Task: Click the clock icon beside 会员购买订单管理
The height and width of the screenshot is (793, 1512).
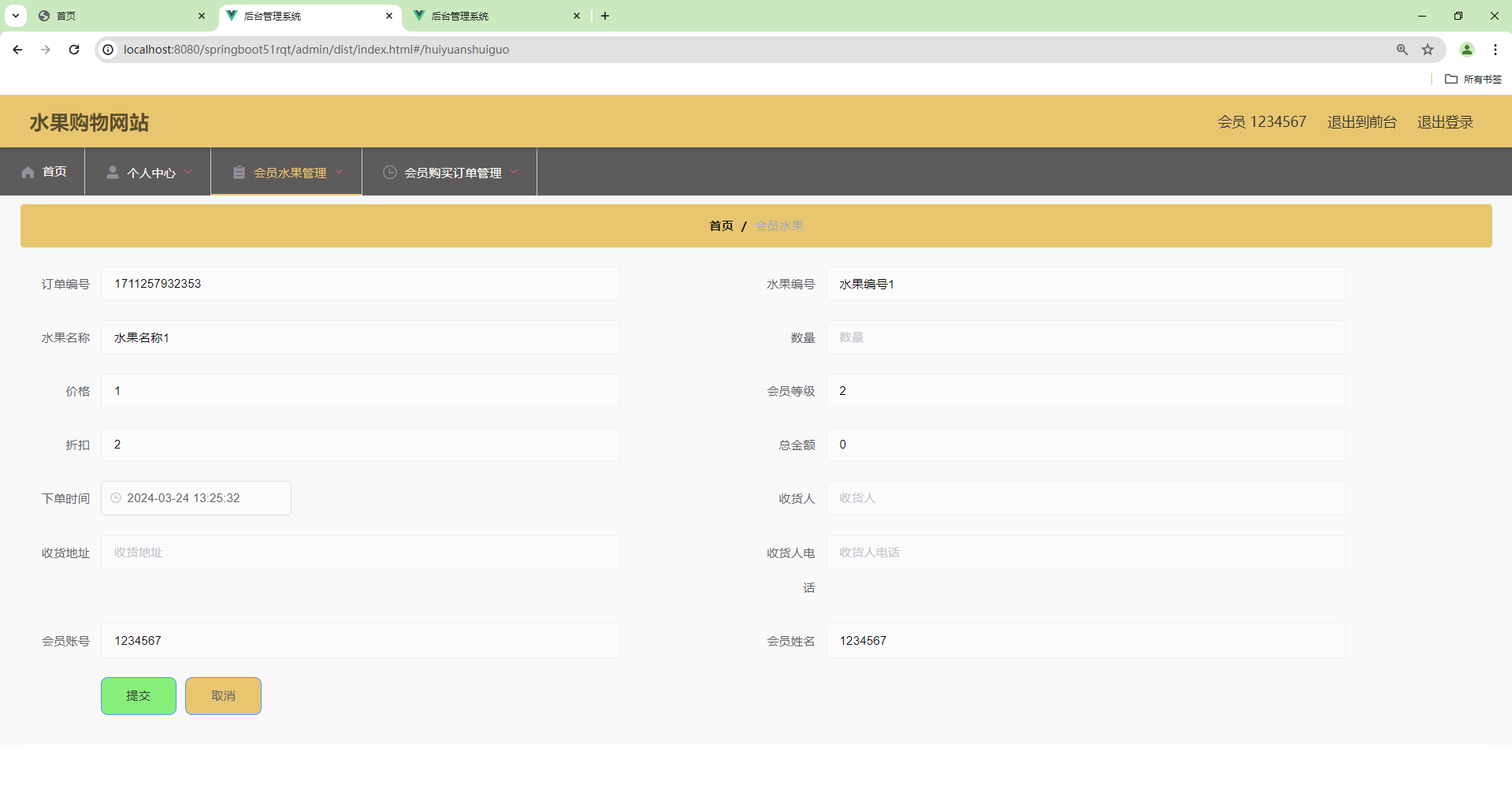Action: tap(389, 172)
